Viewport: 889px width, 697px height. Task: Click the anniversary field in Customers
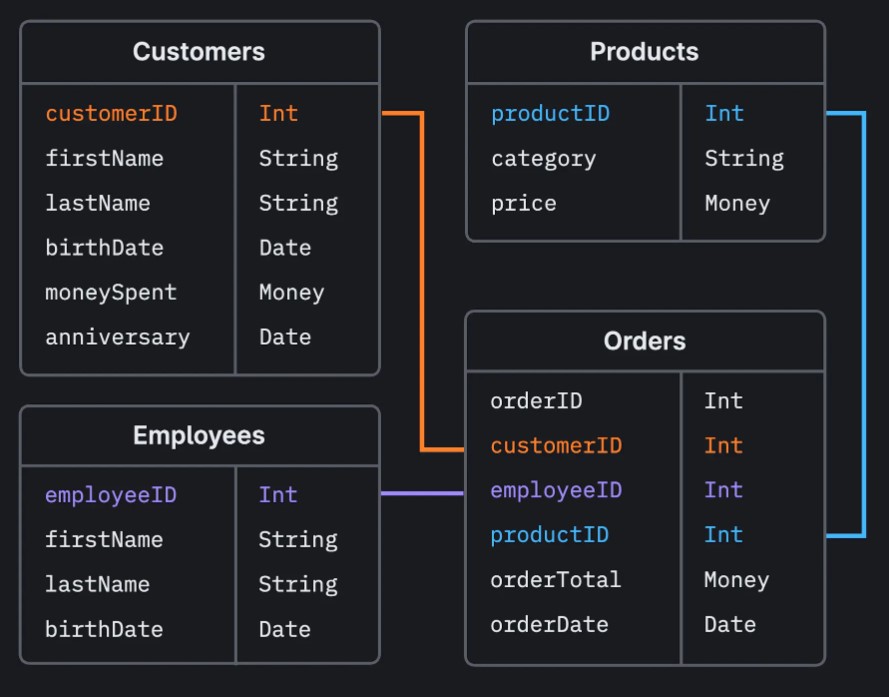pos(117,338)
